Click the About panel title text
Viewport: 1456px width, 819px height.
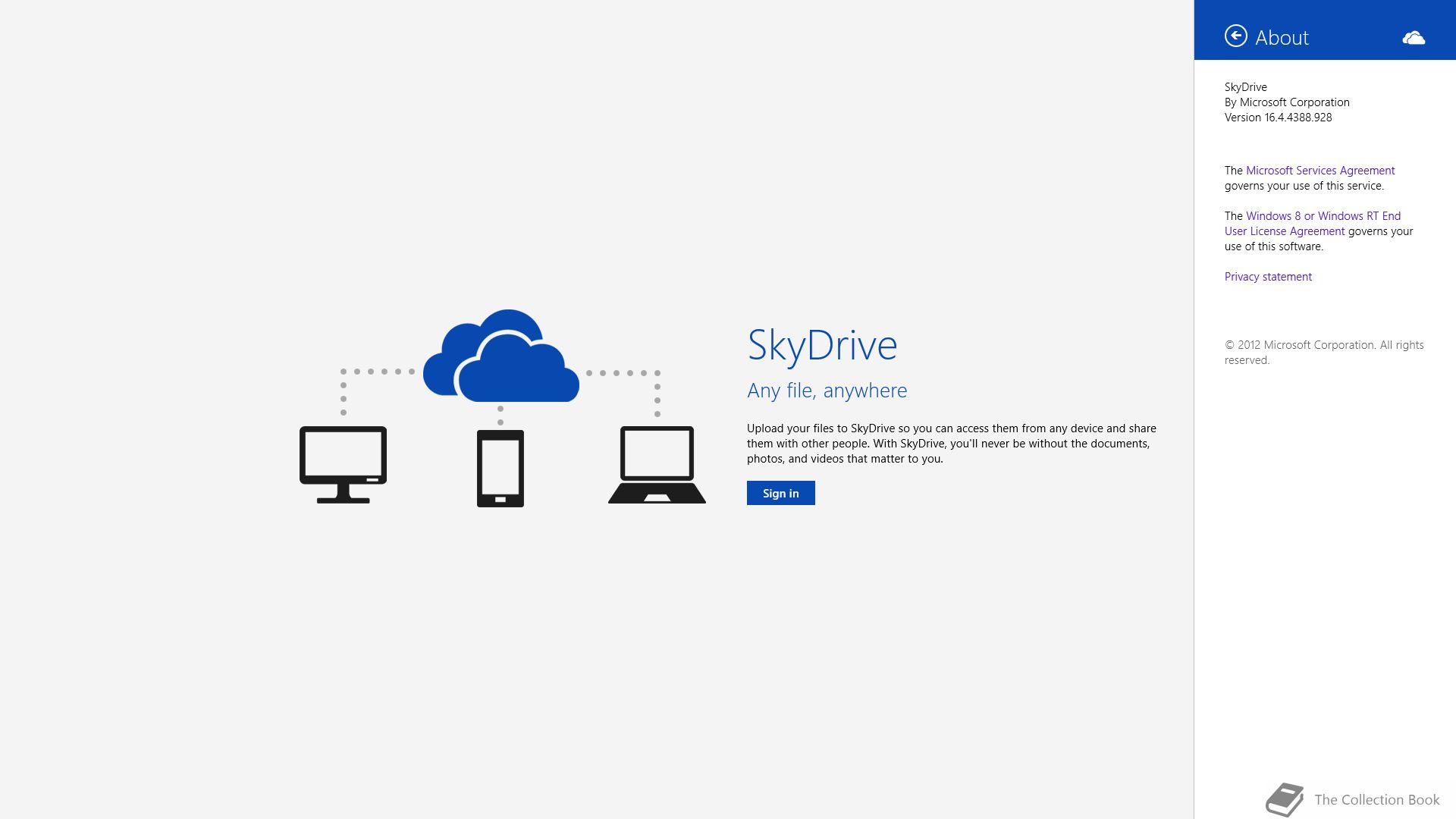pos(1282,37)
